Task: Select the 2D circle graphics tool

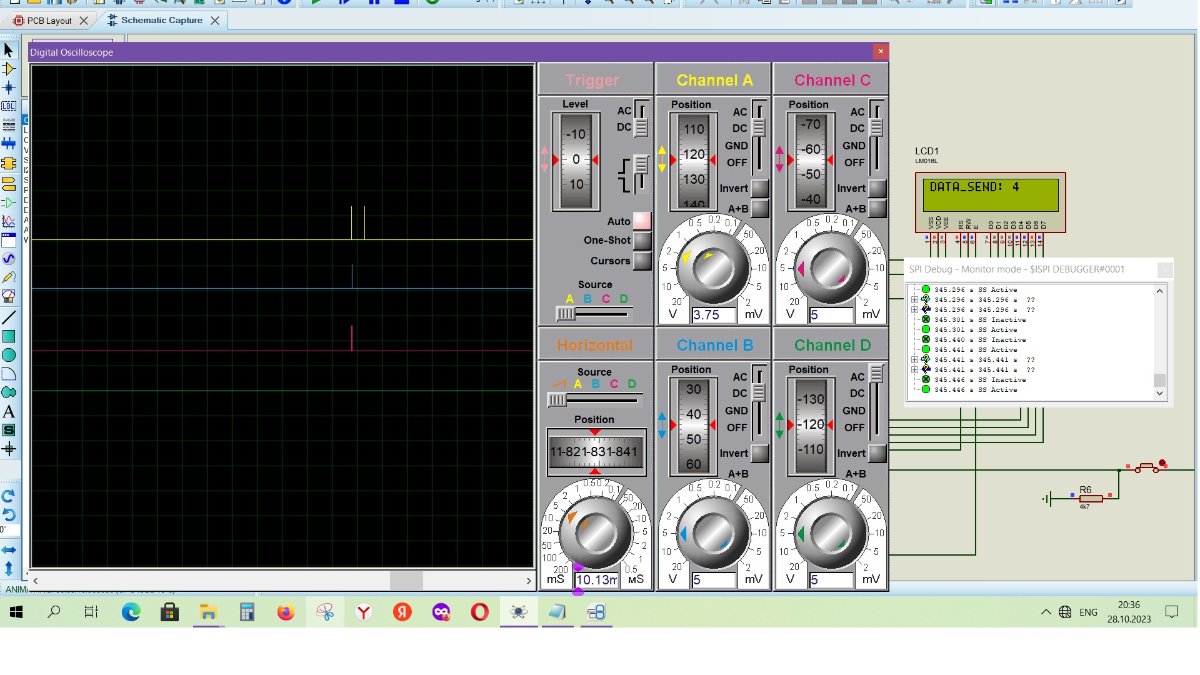Action: point(9,355)
